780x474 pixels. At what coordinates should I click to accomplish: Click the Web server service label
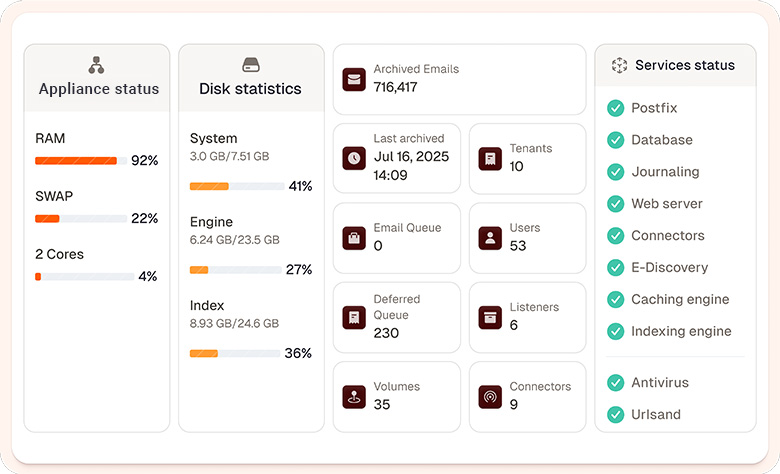667,204
